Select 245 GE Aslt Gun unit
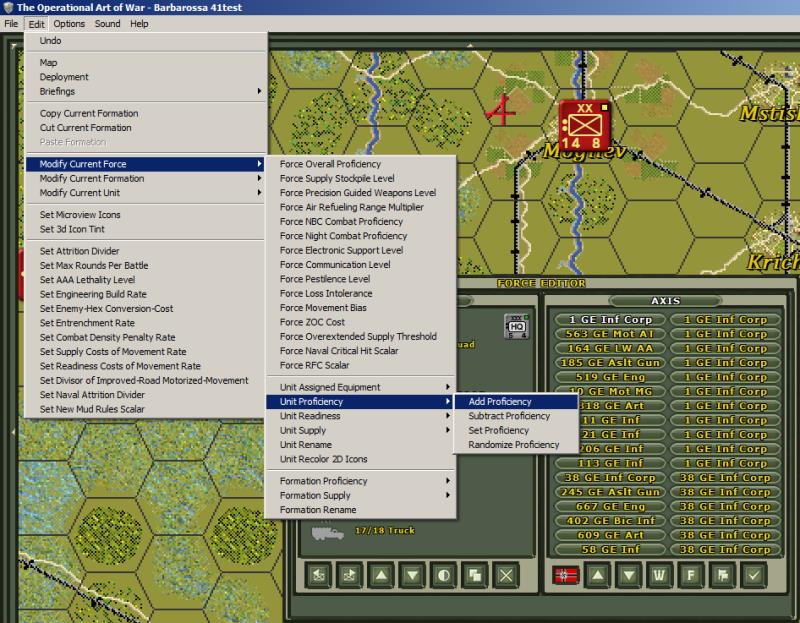This screenshot has height=623, width=800. pyautogui.click(x=610, y=492)
